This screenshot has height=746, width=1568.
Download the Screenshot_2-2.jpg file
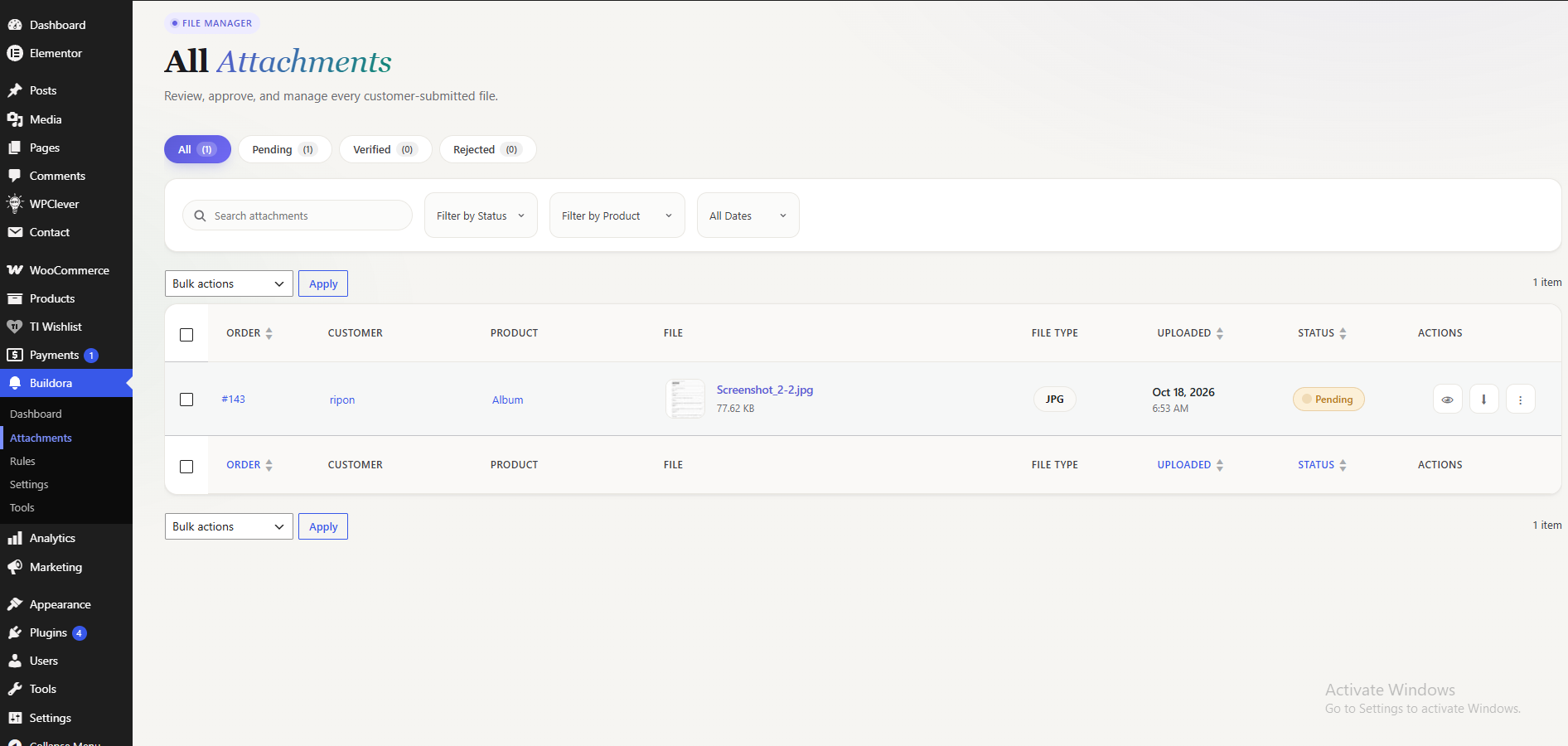[1483, 399]
